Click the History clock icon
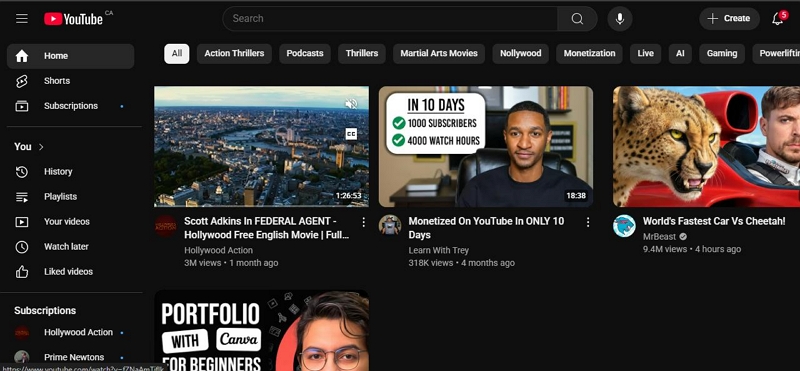 coord(22,172)
